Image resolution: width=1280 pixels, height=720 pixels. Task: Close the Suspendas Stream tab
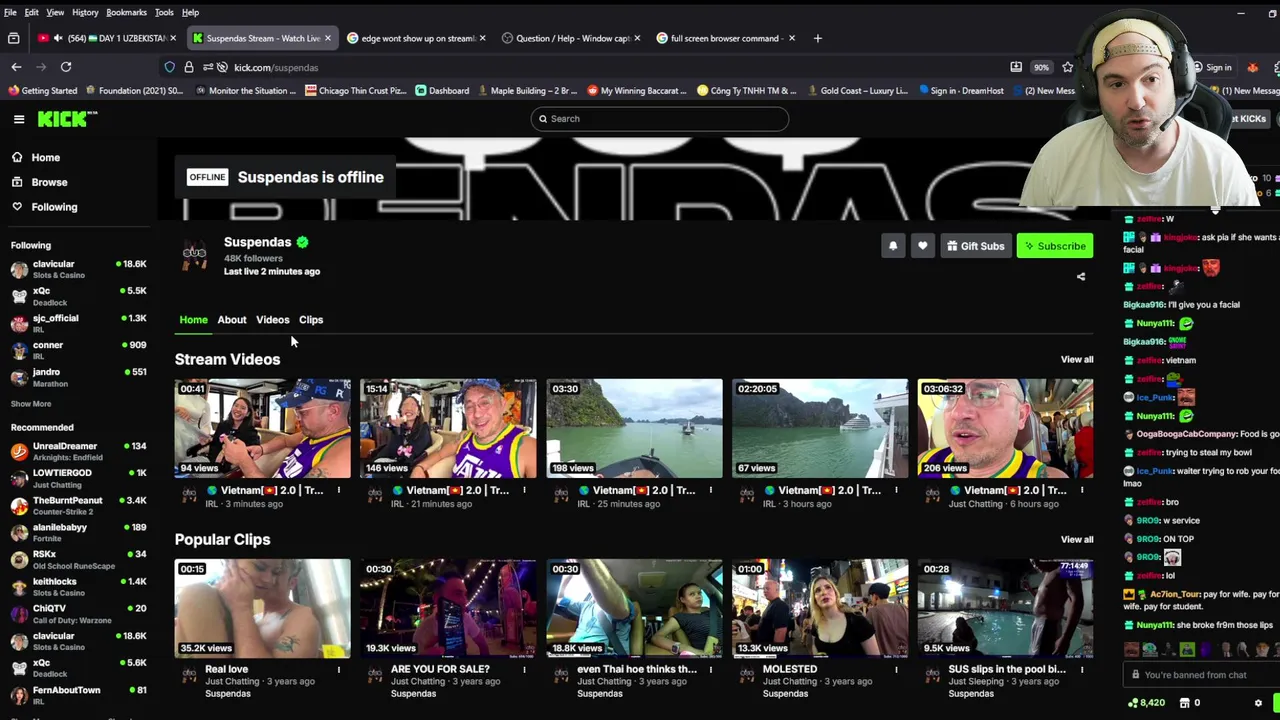[327, 38]
